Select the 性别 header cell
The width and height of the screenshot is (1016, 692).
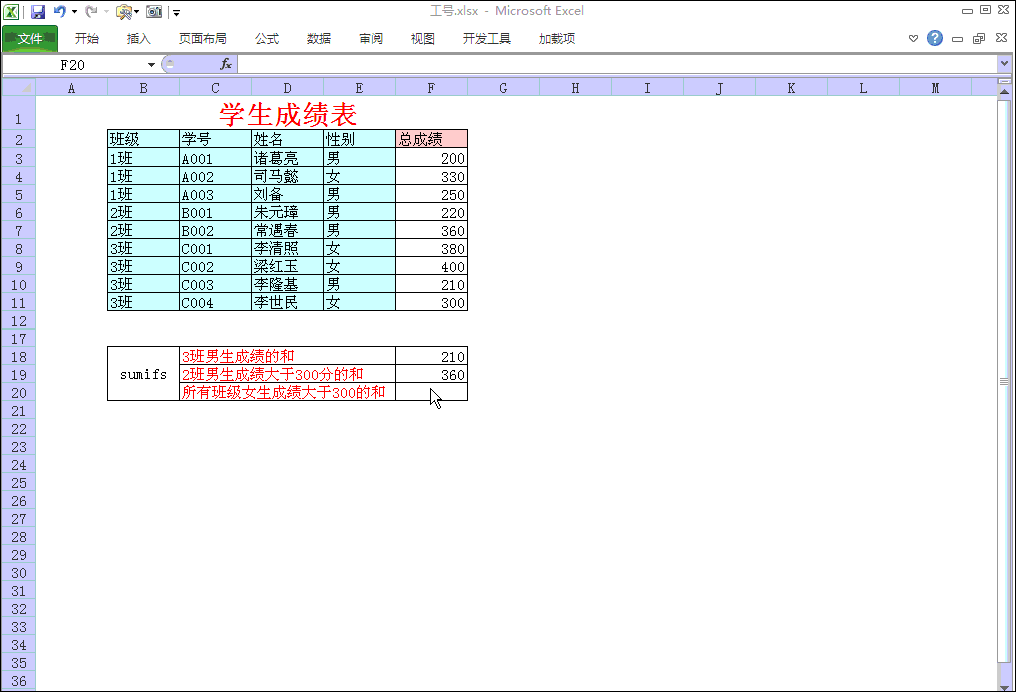359,139
